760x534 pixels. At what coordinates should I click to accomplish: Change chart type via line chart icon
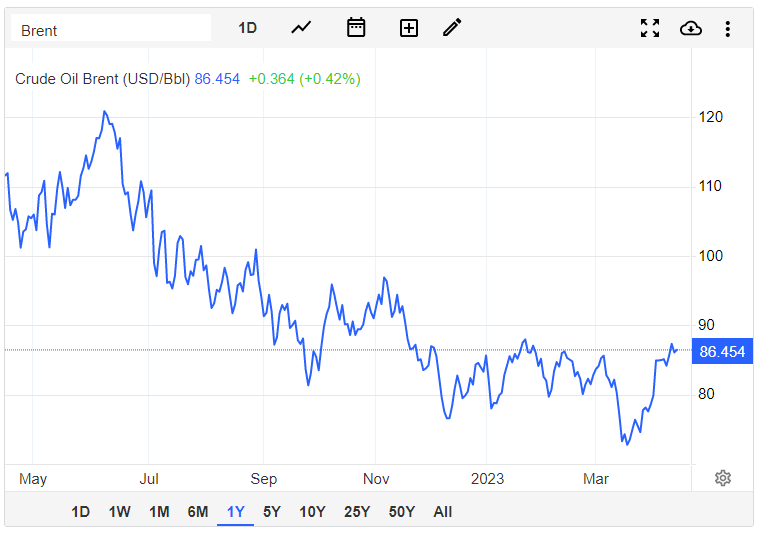click(301, 28)
